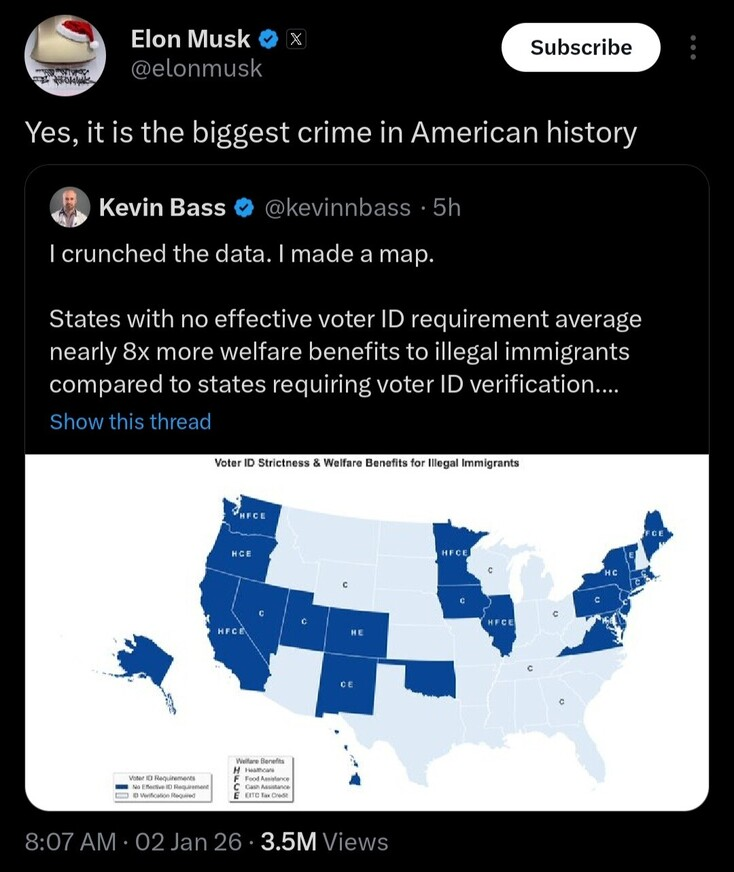Expand with Show this thread link
The image size is (734, 872).
tap(130, 421)
